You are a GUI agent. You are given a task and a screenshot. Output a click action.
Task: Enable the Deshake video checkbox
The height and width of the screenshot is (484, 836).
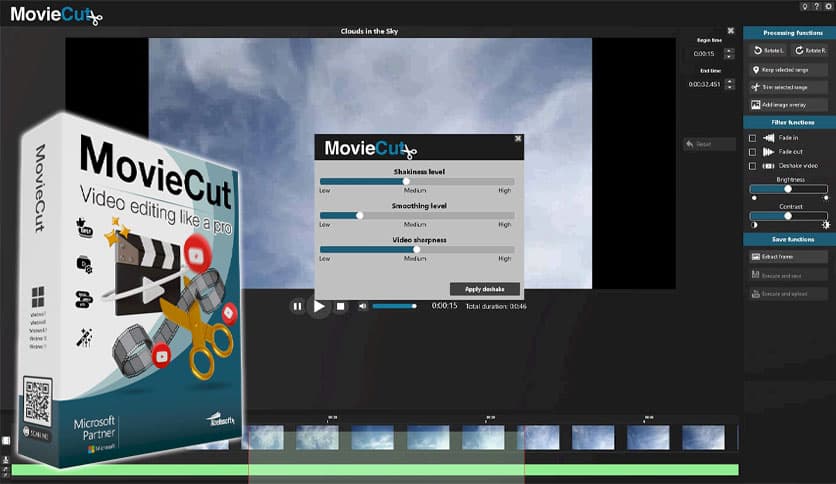(752, 166)
